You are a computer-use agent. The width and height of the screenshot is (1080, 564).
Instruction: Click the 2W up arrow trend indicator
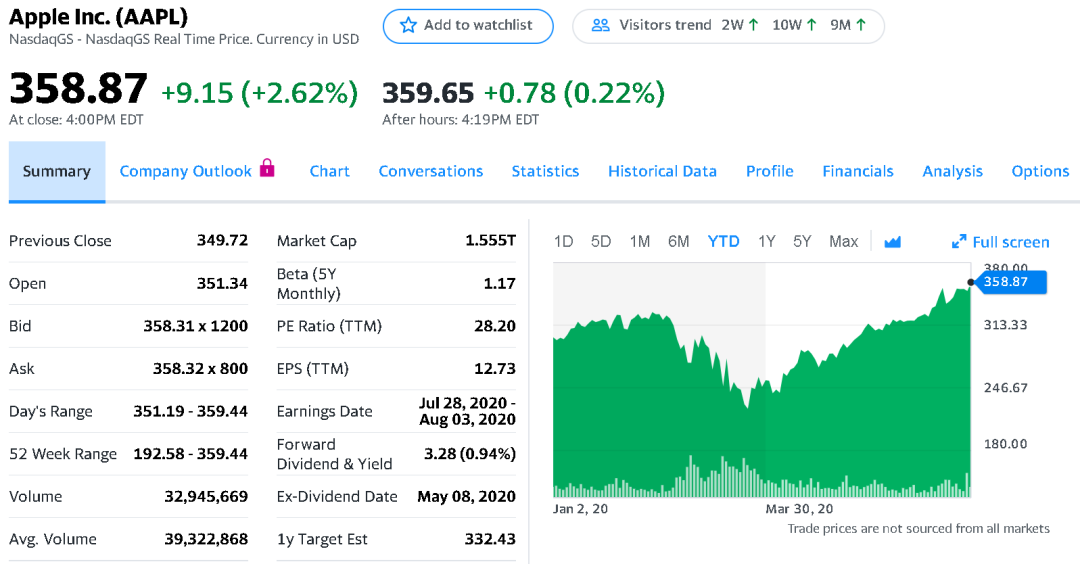pyautogui.click(x=754, y=25)
